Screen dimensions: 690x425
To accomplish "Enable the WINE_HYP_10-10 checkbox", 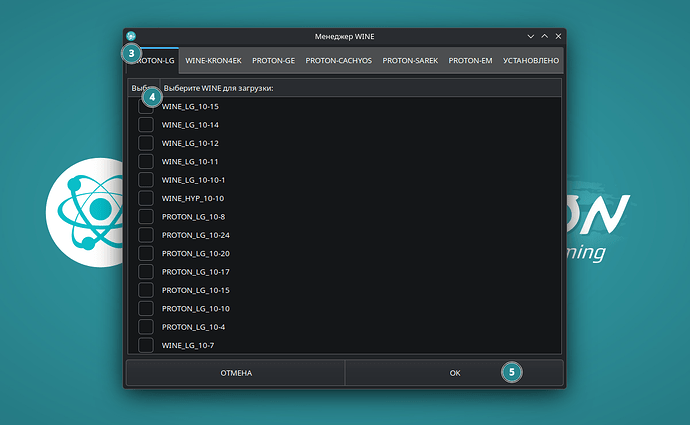I will 146,198.
